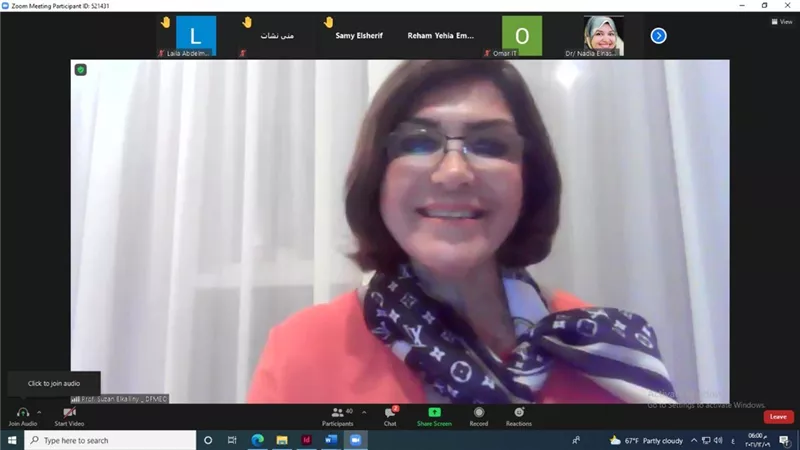Open InDesign from the taskbar
The image size is (800, 450).
tap(306, 440)
